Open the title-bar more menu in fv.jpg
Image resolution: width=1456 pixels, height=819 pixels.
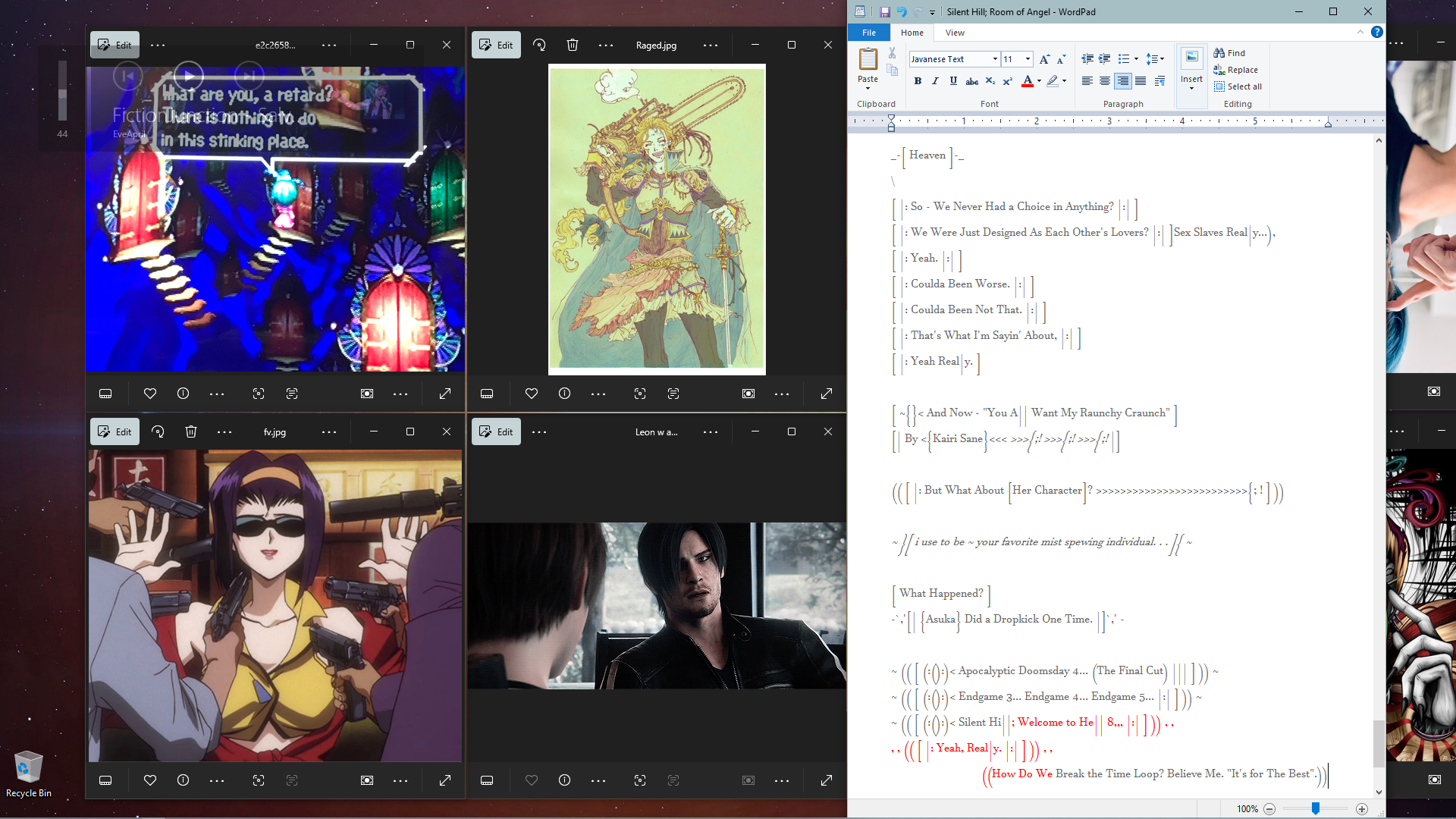(329, 432)
